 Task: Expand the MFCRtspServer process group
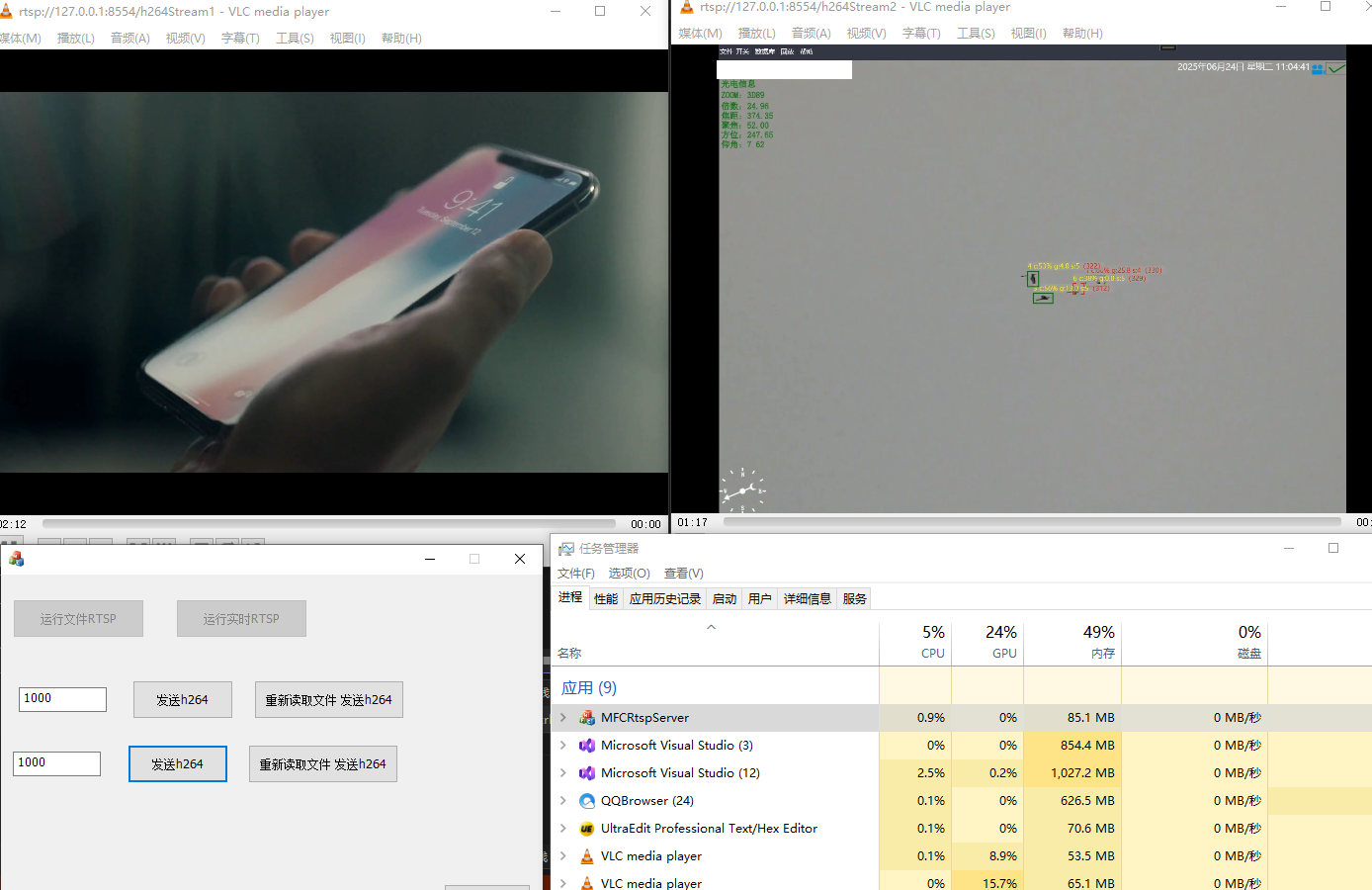(563, 718)
